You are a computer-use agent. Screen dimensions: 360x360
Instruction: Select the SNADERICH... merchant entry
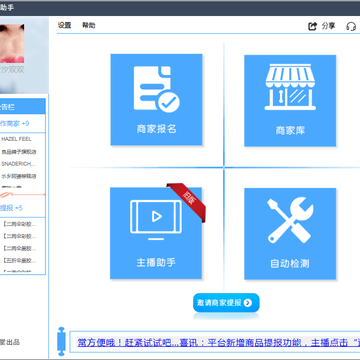coord(18,164)
